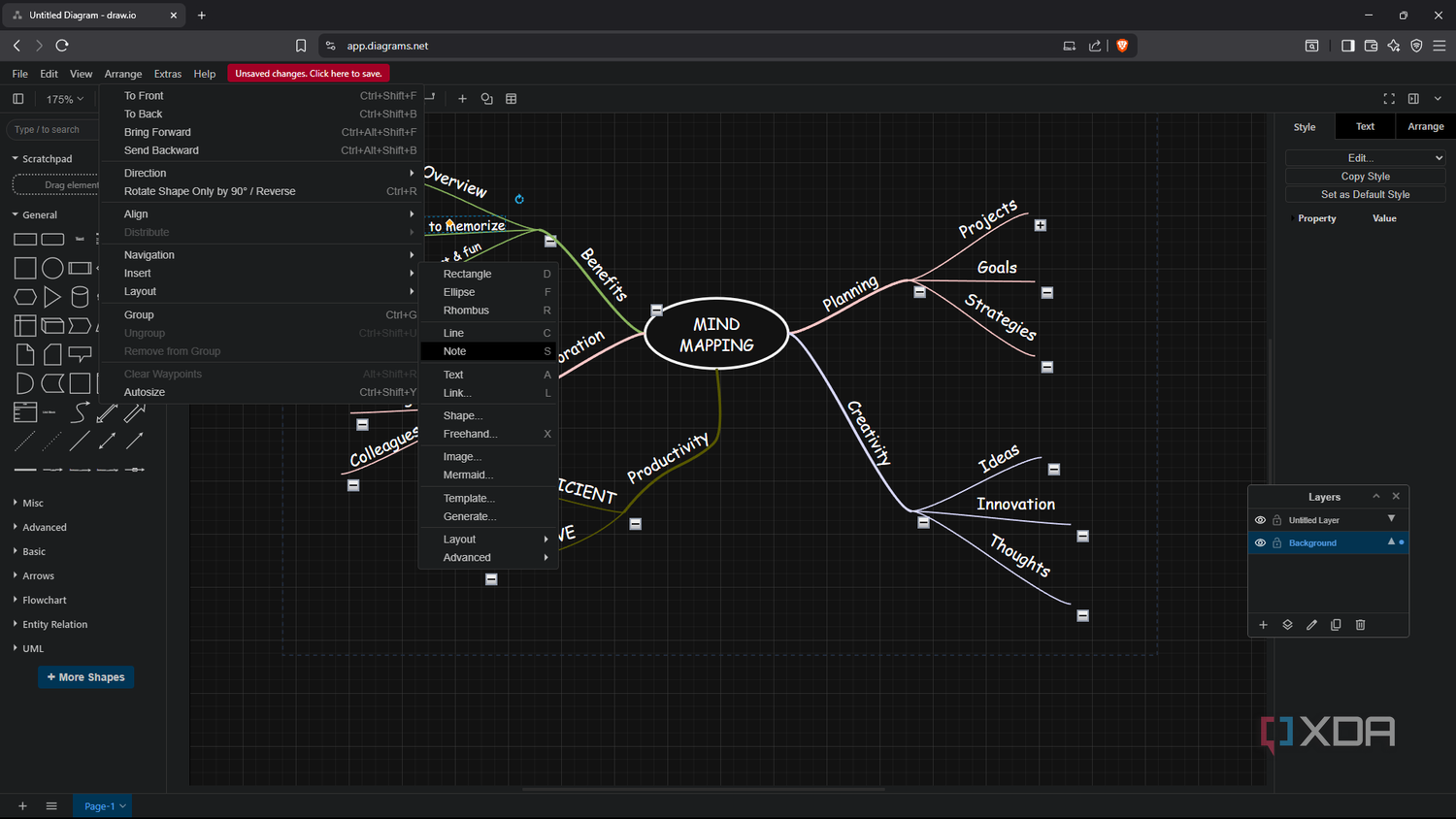Screen dimensions: 1456x819
Task: Expand the Projects branch plus box
Action: [x=1041, y=225]
